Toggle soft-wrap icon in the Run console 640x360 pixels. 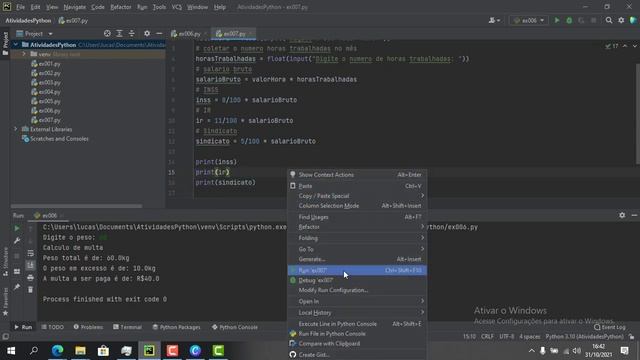tap(30, 253)
